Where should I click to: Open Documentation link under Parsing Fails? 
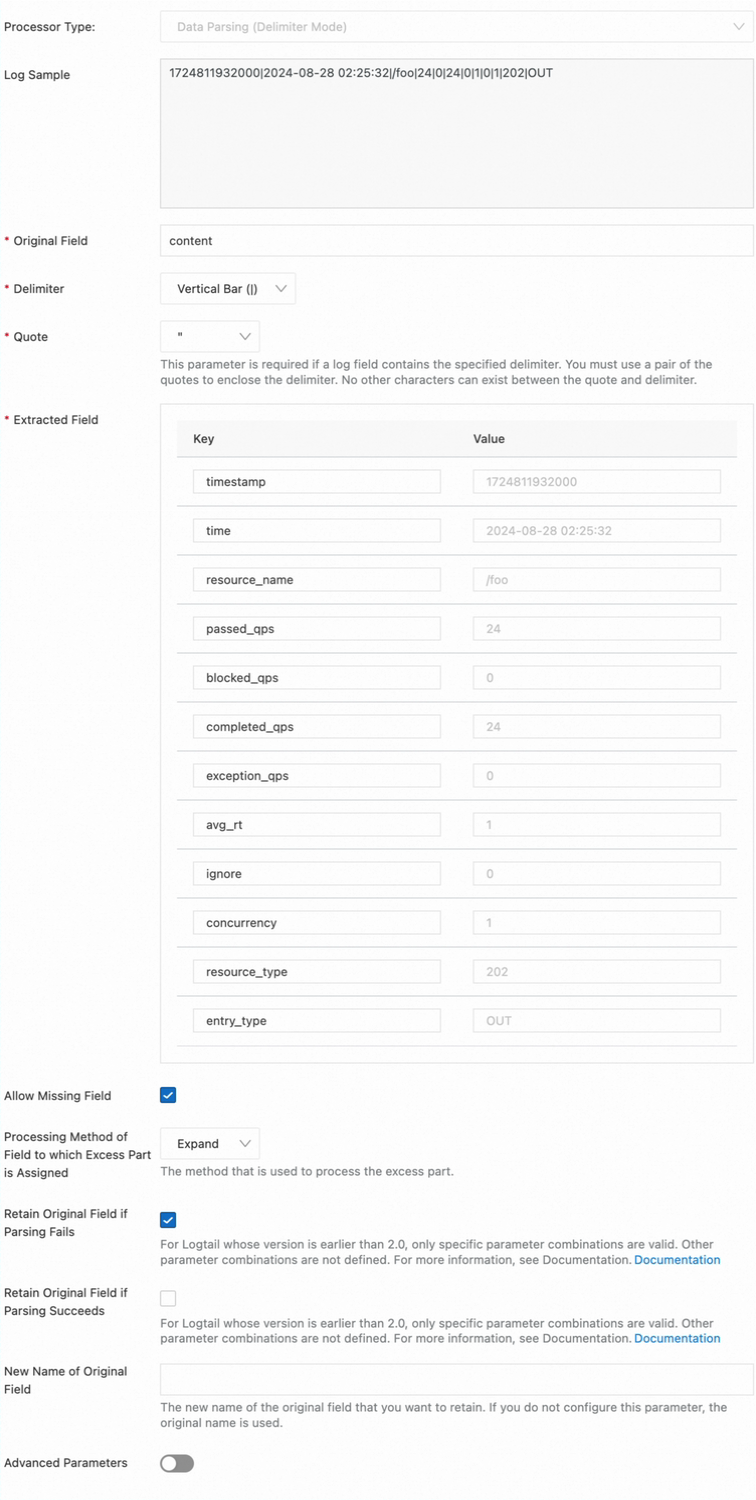coord(677,1260)
